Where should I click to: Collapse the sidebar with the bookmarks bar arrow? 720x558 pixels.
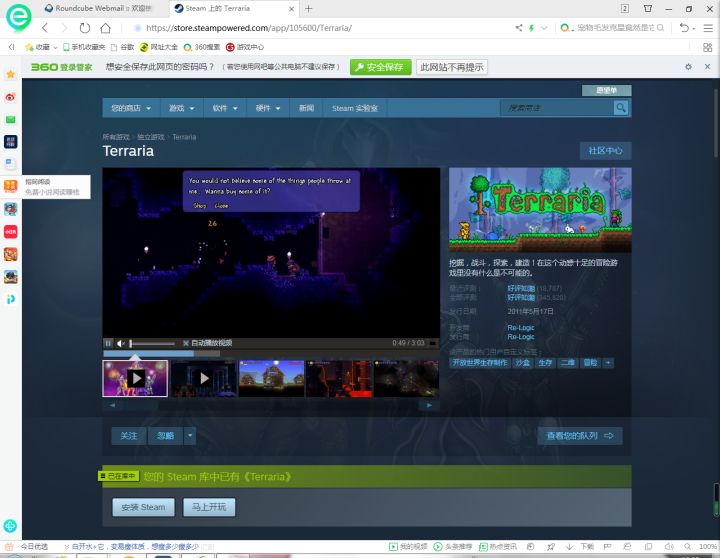(11, 47)
